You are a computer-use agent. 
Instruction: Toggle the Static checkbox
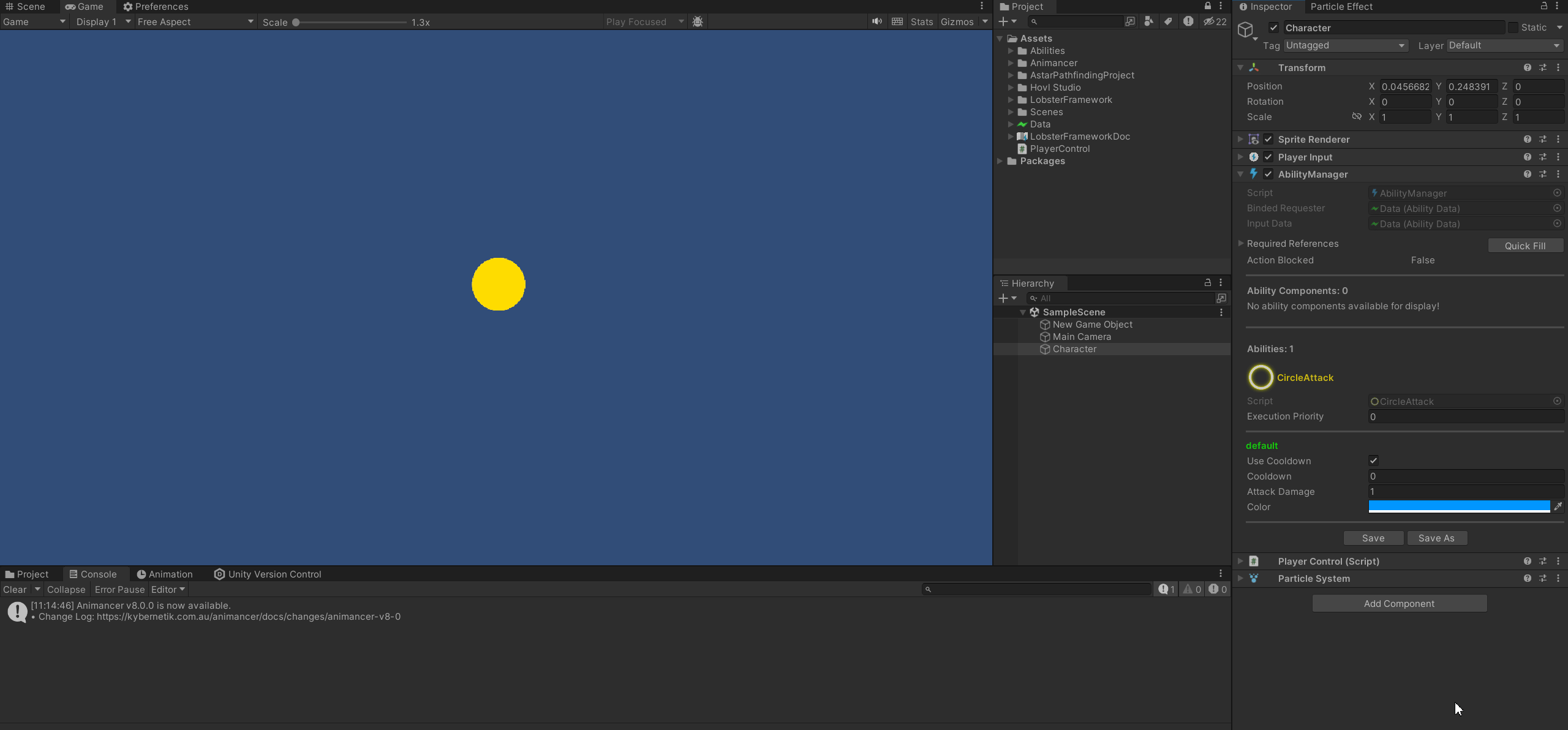click(1513, 28)
